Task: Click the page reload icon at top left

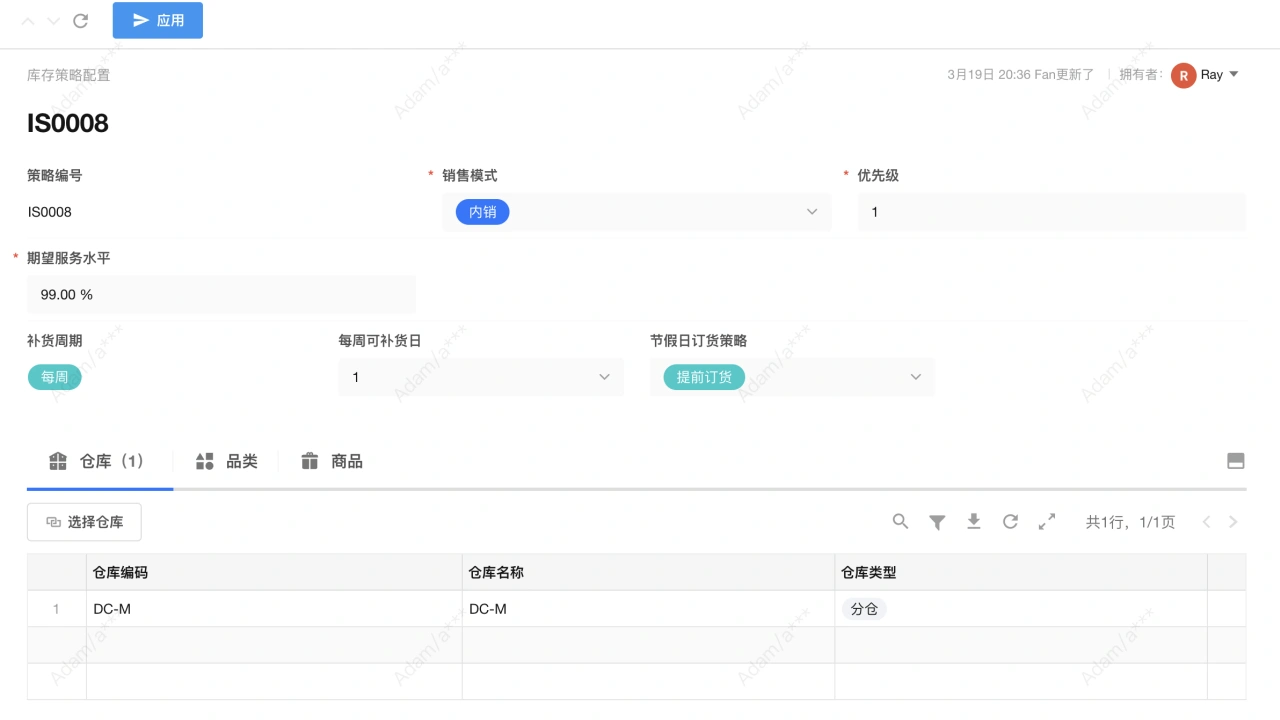Action: coord(80,20)
